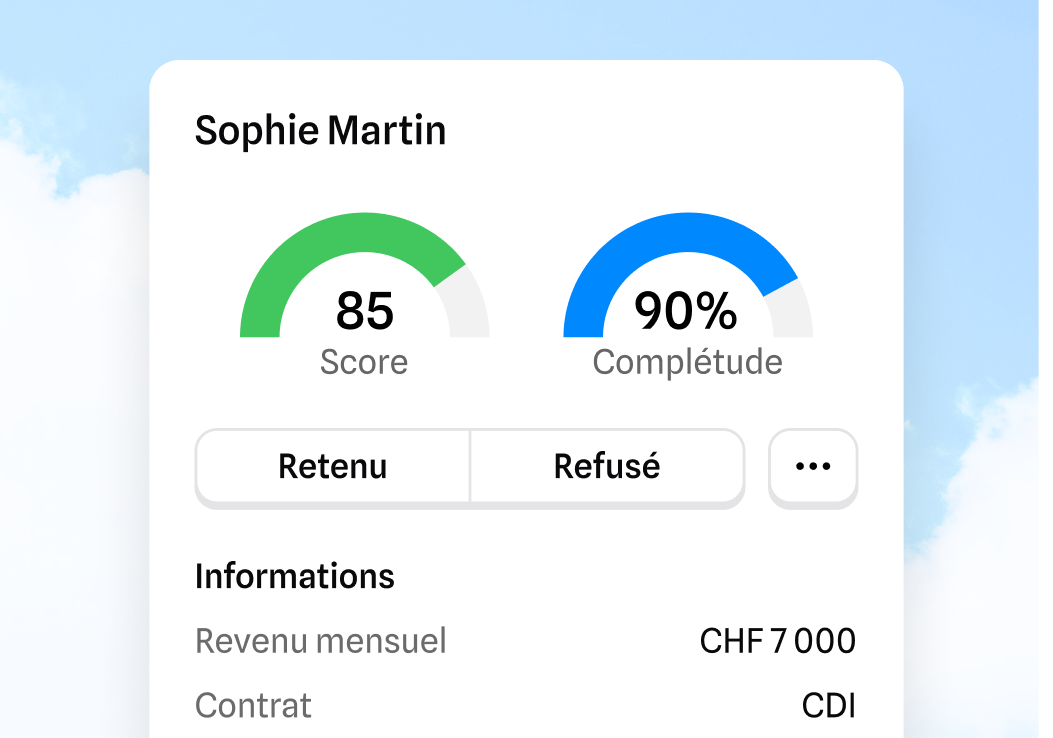
Task: Click the CHF 7 000 income value
Action: [x=778, y=641]
